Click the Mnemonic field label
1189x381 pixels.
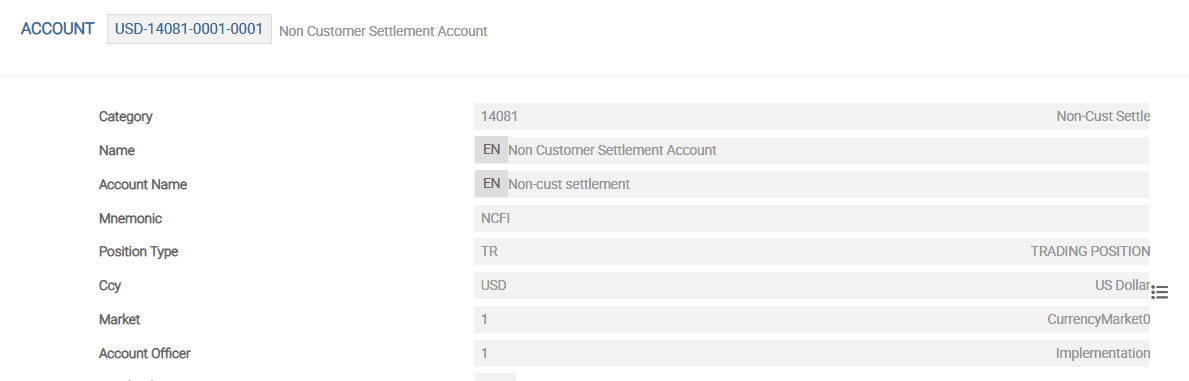pyautogui.click(x=130, y=219)
